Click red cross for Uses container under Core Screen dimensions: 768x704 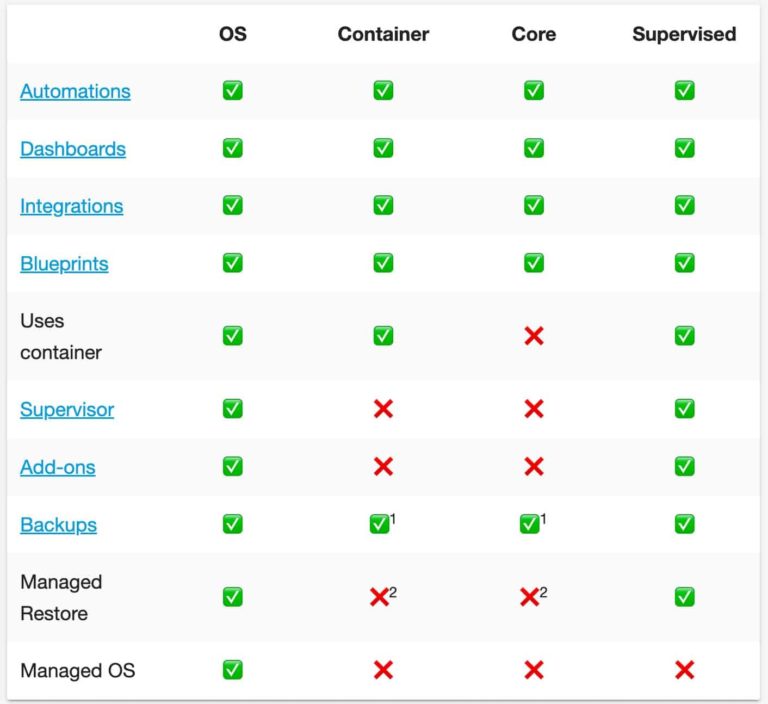click(534, 336)
